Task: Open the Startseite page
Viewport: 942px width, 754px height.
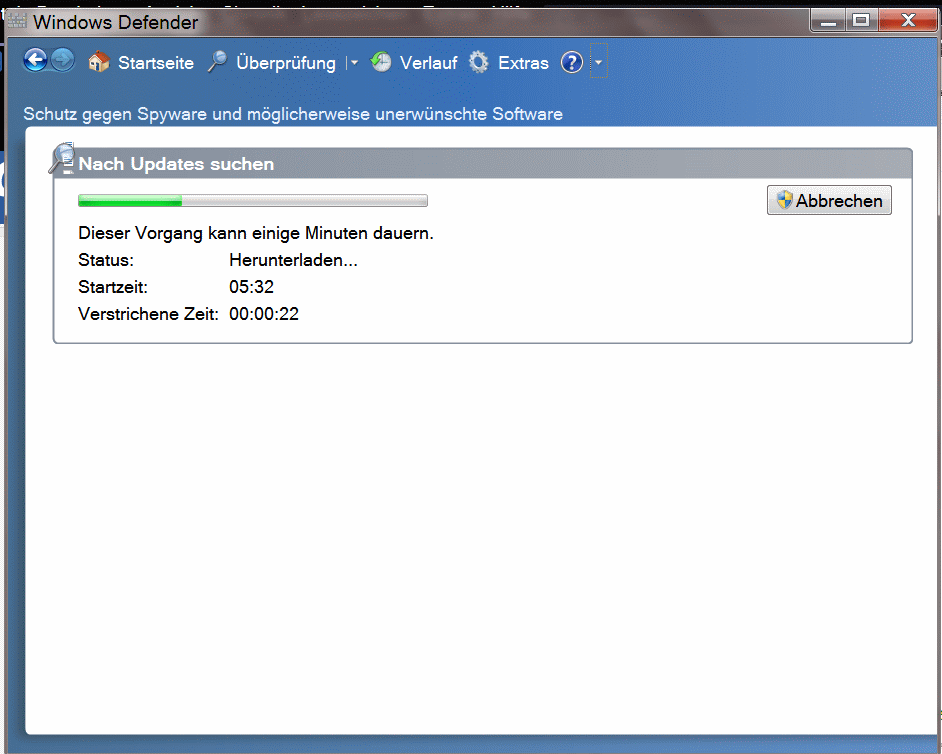Action: pyautogui.click(x=156, y=62)
